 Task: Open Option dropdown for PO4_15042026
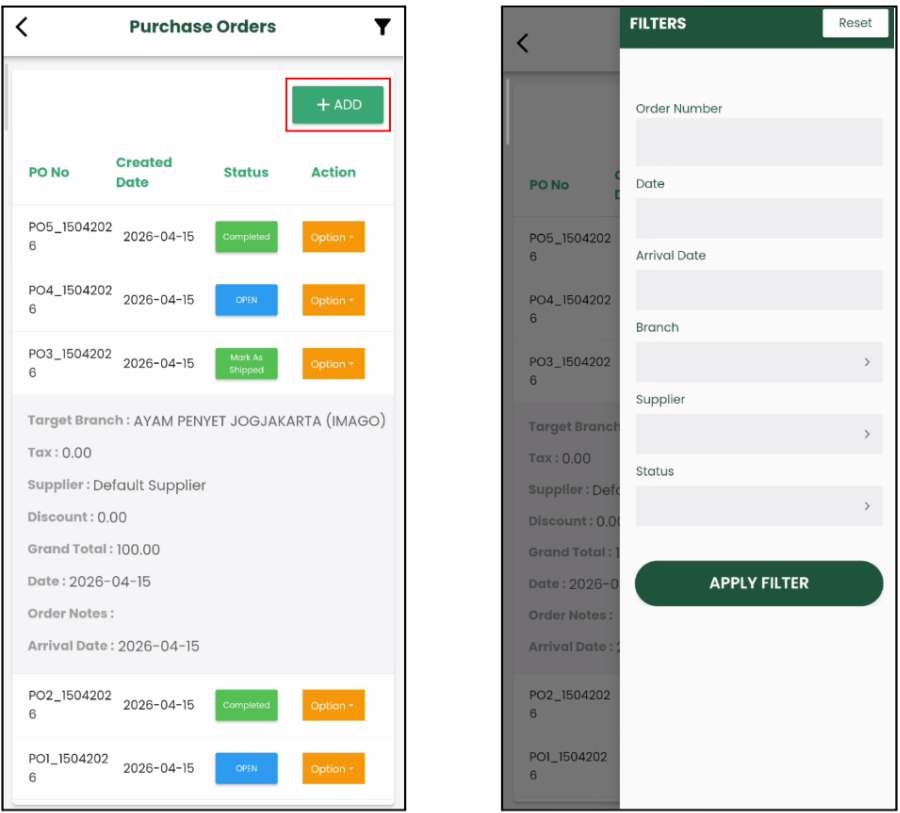[333, 300]
